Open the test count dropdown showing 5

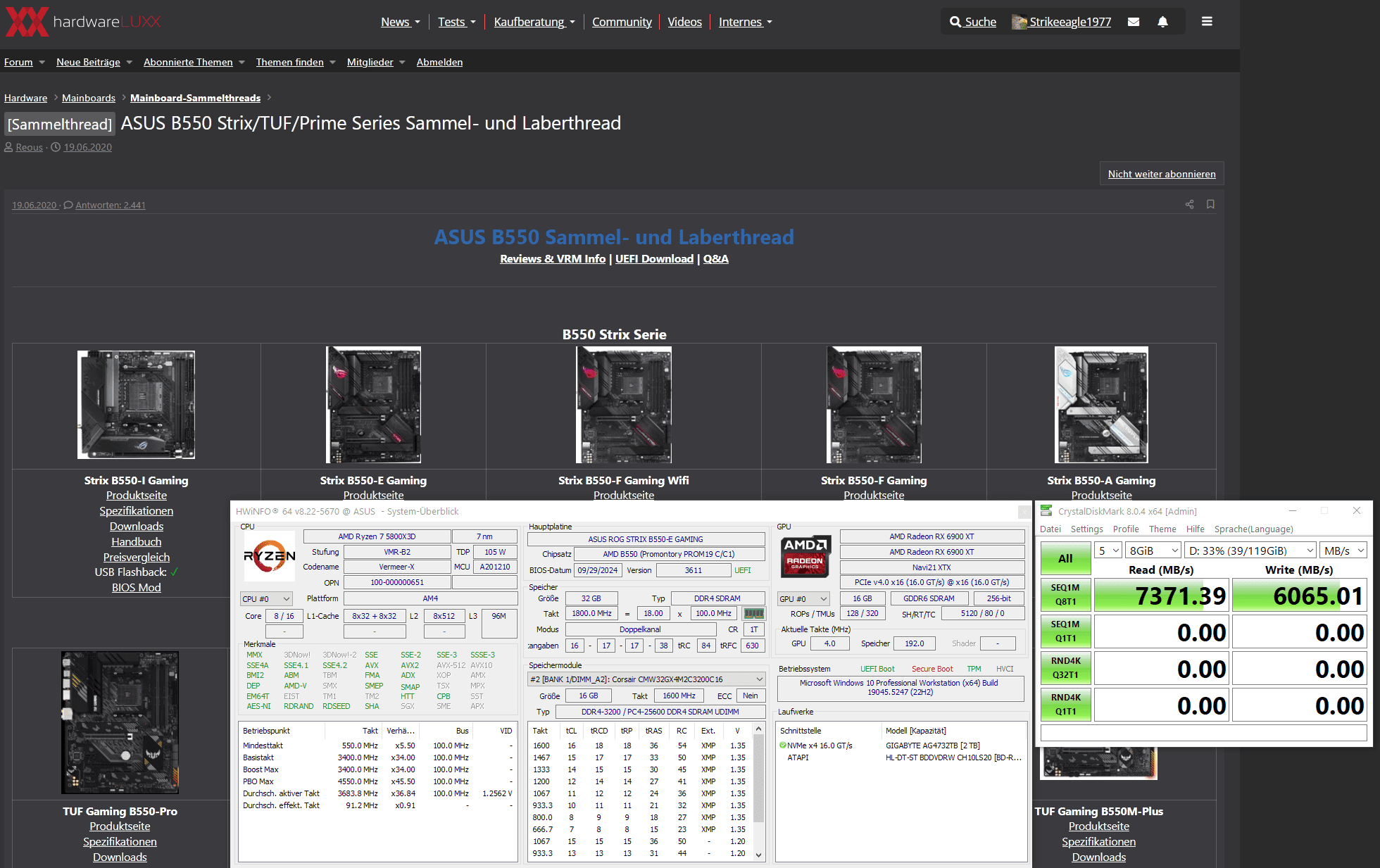1108,551
